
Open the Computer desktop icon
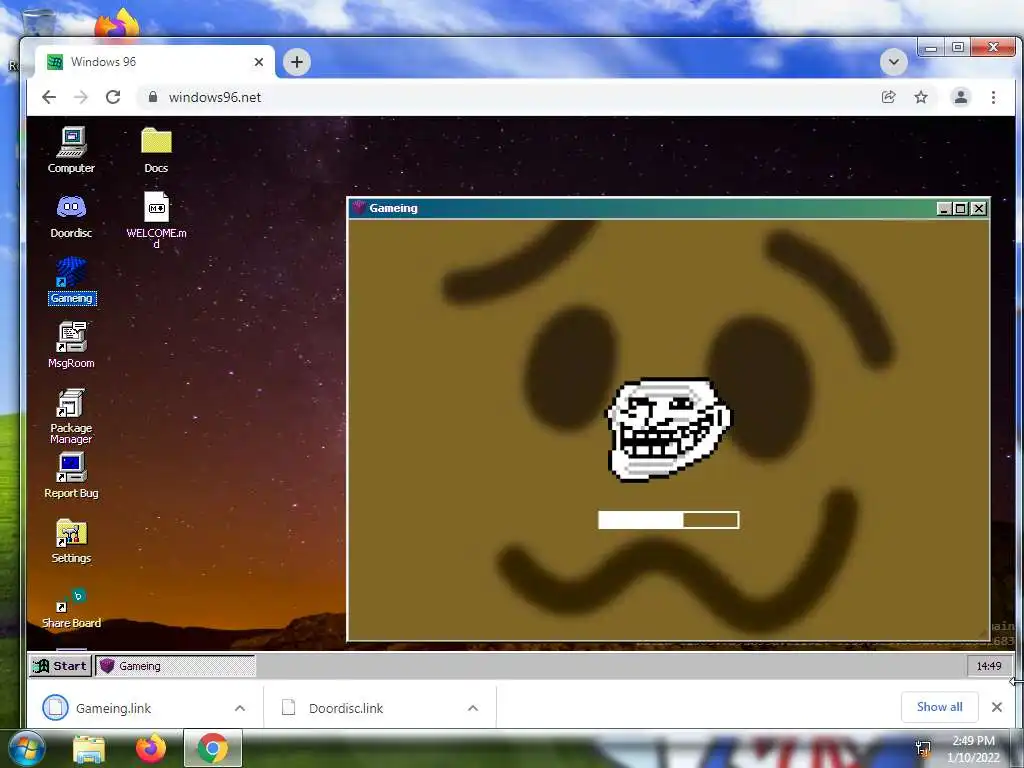coord(71,150)
